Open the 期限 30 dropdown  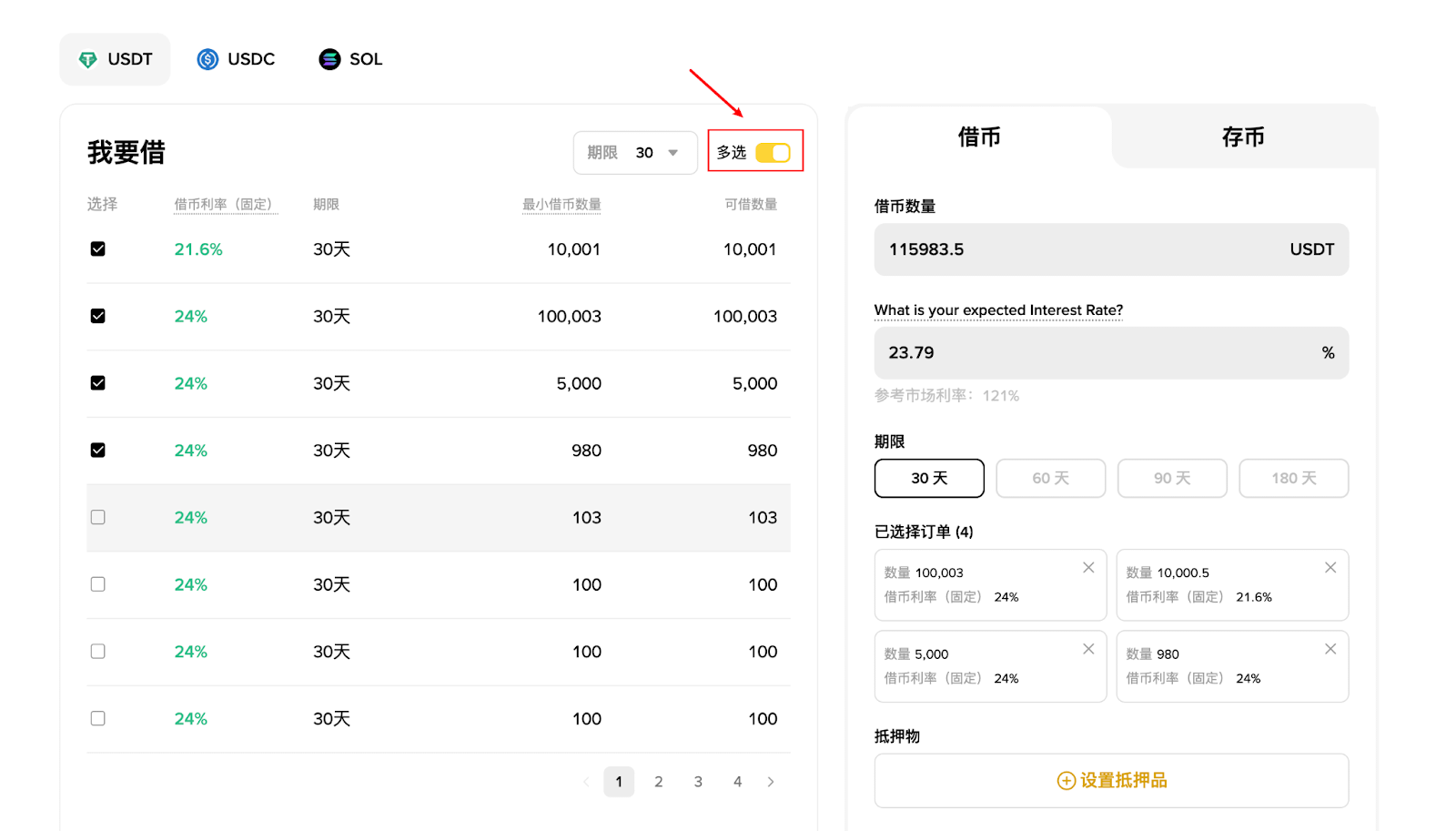[x=635, y=153]
